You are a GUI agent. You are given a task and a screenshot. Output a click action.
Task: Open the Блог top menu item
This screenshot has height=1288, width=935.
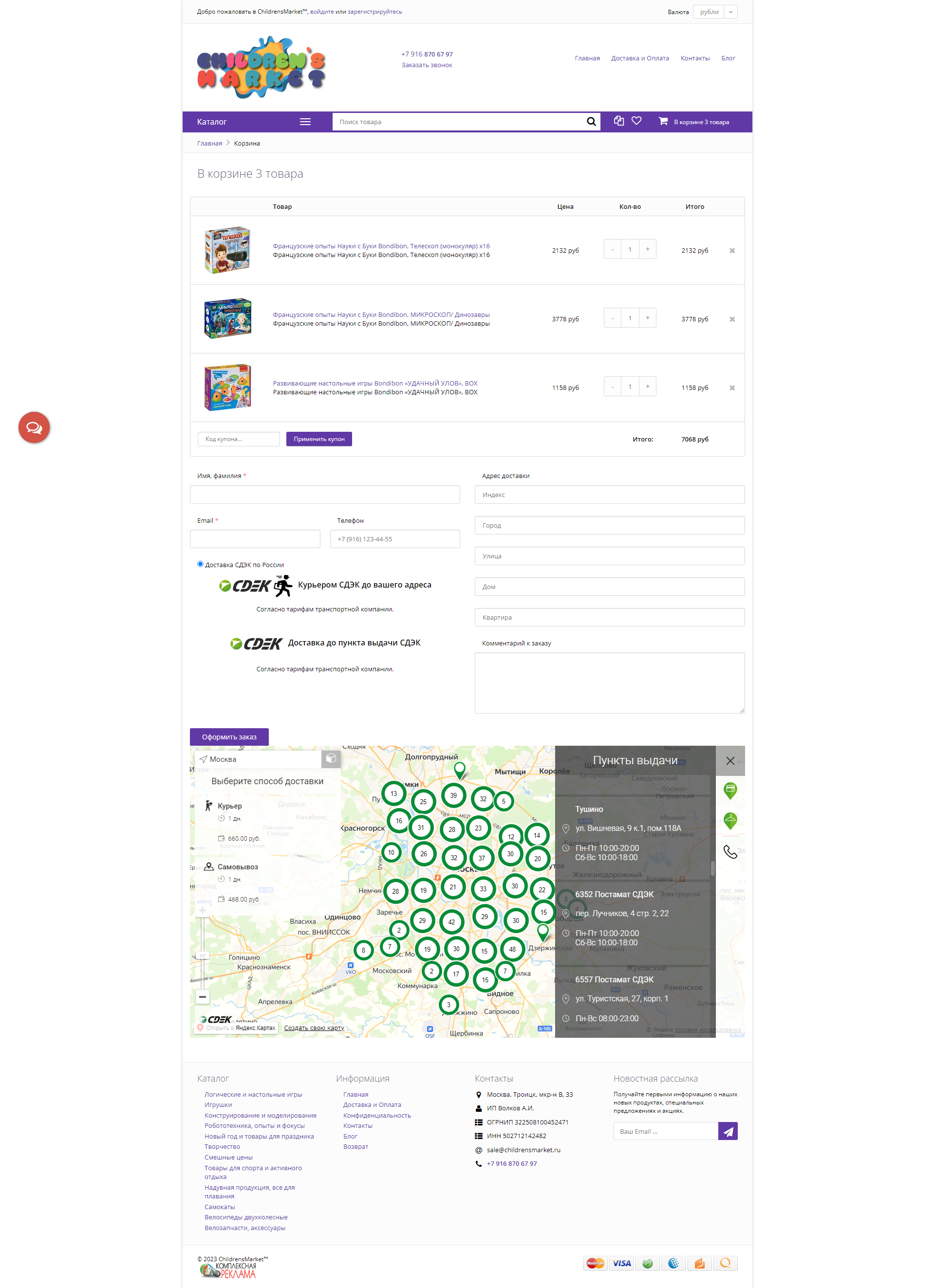pyautogui.click(x=728, y=58)
